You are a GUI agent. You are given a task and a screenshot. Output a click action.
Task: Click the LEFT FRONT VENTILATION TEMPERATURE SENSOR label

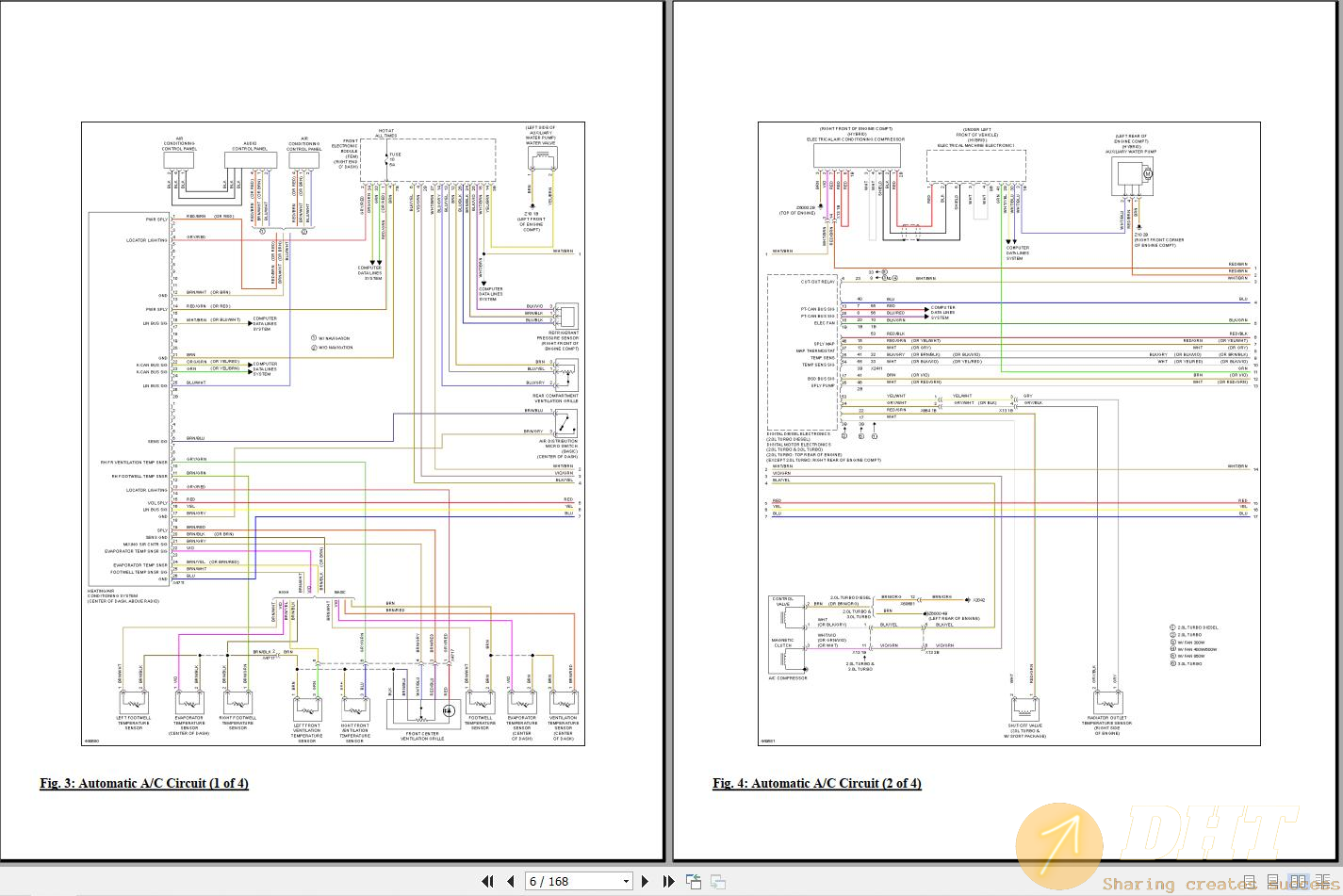(x=306, y=733)
